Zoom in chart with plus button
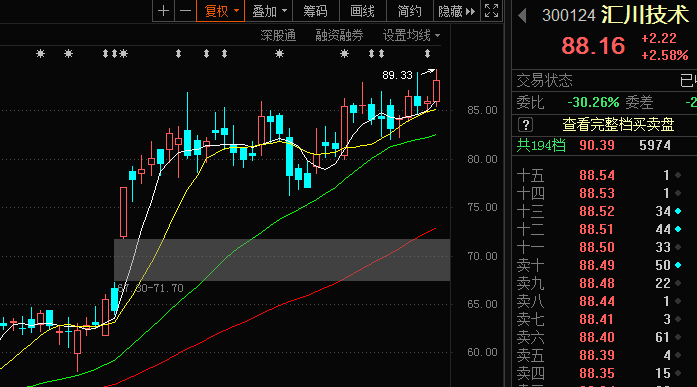The width and height of the screenshot is (697, 387). pos(163,11)
